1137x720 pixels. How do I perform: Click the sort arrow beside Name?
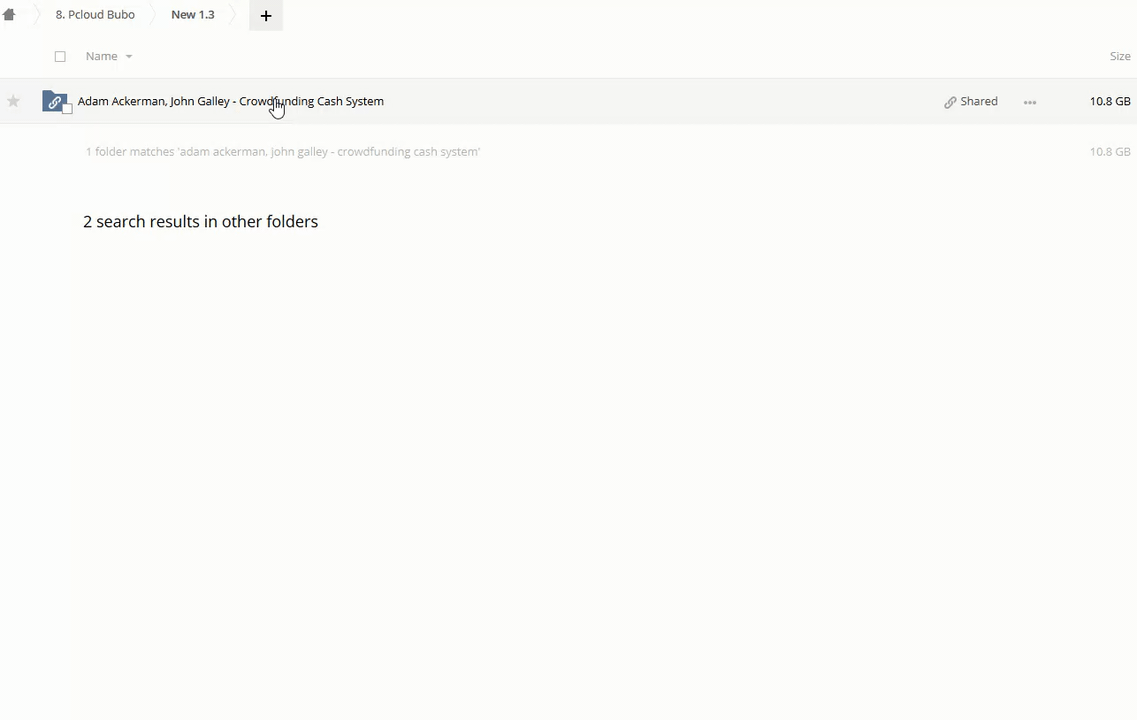[x=129, y=57]
